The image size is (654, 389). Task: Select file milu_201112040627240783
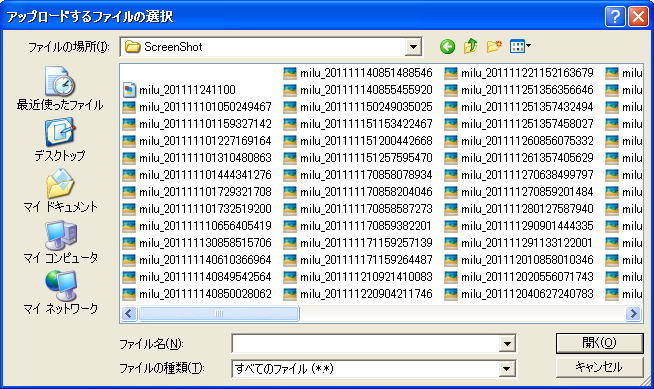[x=519, y=294]
